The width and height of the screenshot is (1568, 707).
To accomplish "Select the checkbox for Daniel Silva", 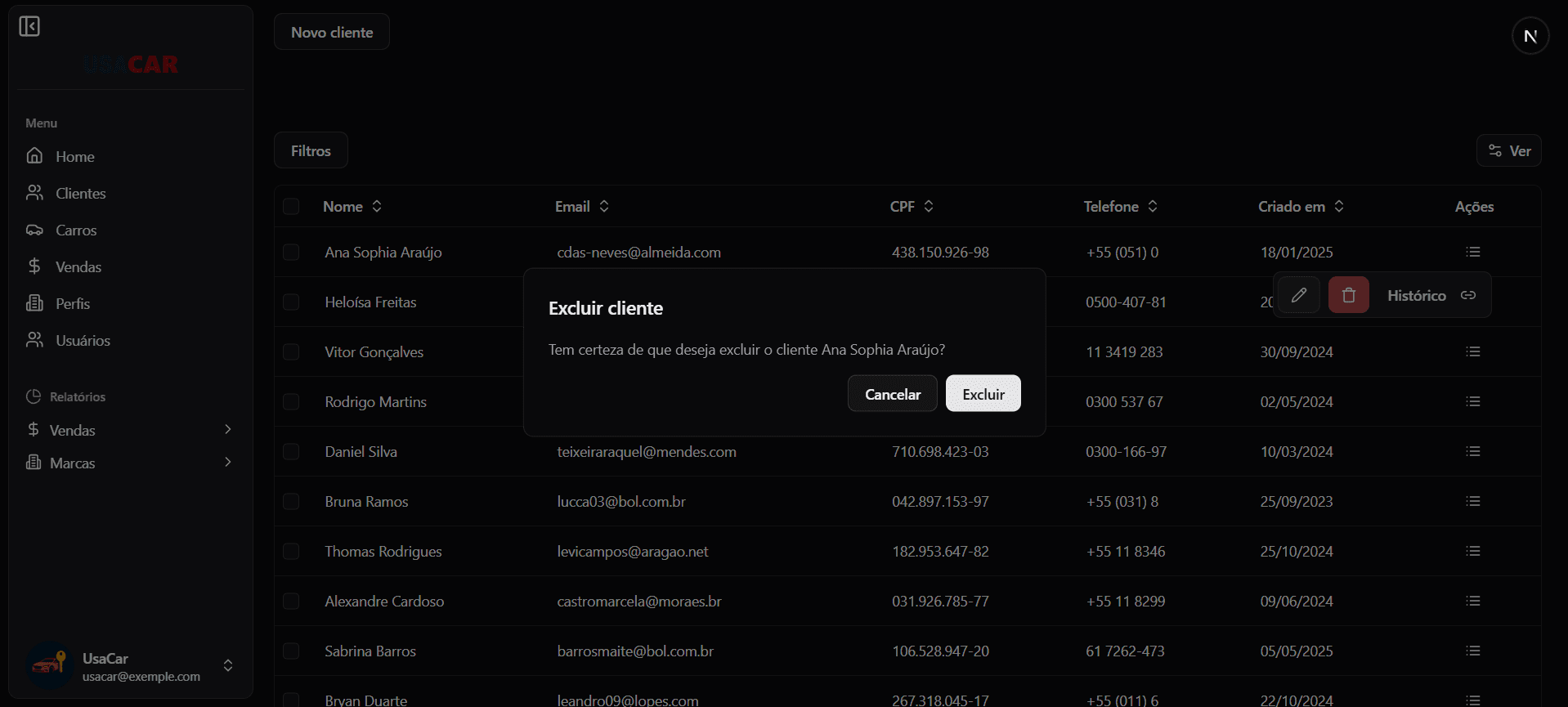I will [291, 452].
